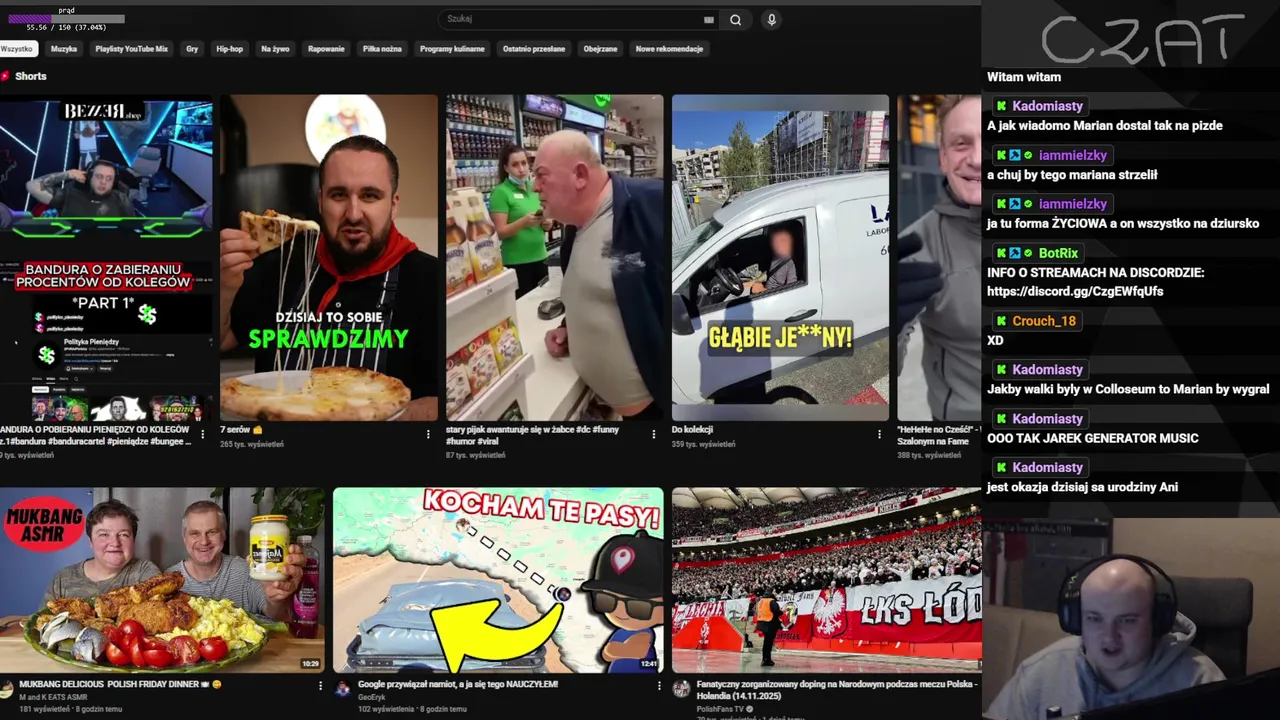1280x720 pixels.
Task: Open the '7 serów' short title
Action: tap(241, 429)
